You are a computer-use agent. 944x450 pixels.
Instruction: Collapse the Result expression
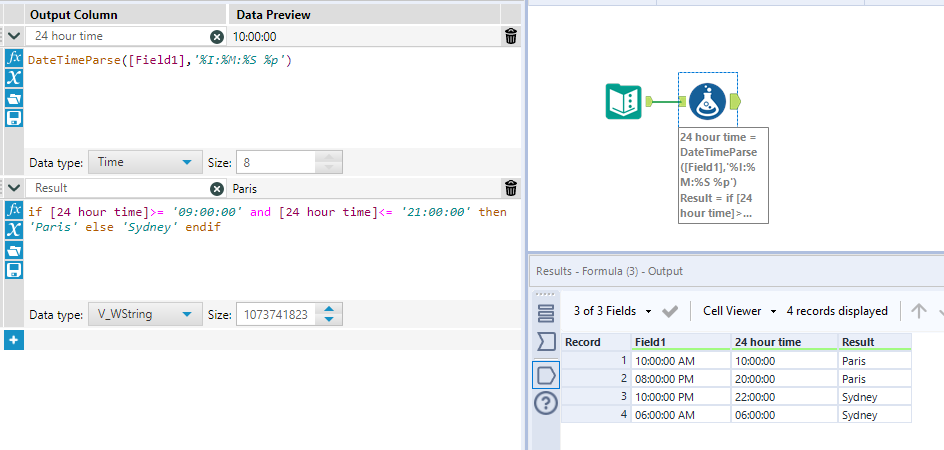(14, 189)
